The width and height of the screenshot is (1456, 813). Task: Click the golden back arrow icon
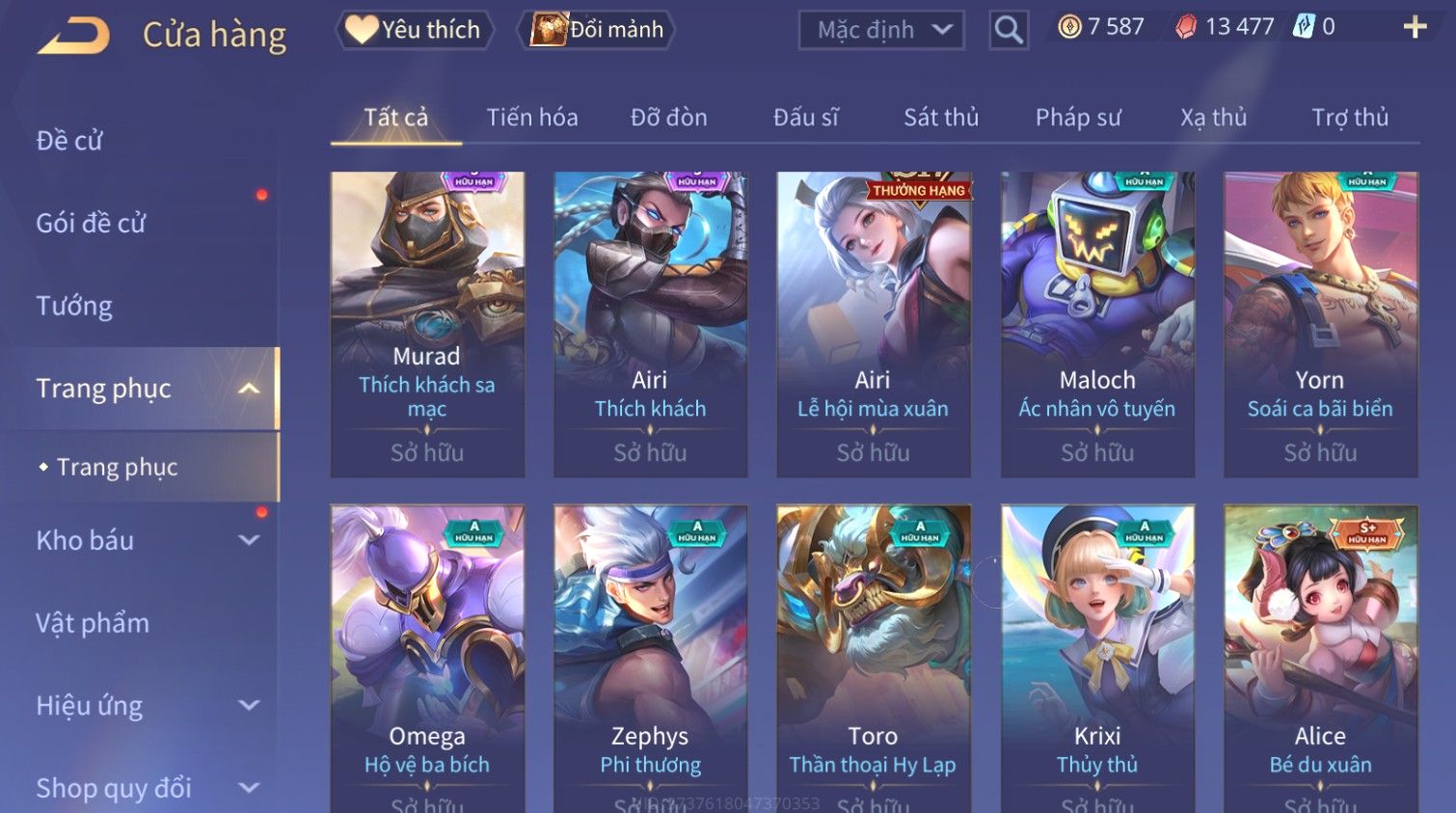point(75,35)
